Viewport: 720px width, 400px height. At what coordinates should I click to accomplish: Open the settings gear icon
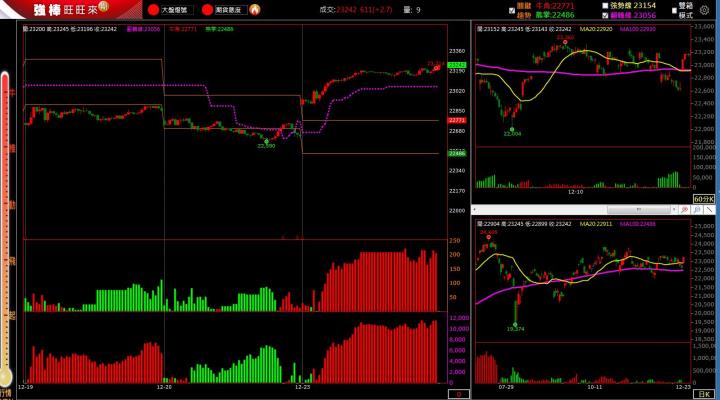point(704,9)
